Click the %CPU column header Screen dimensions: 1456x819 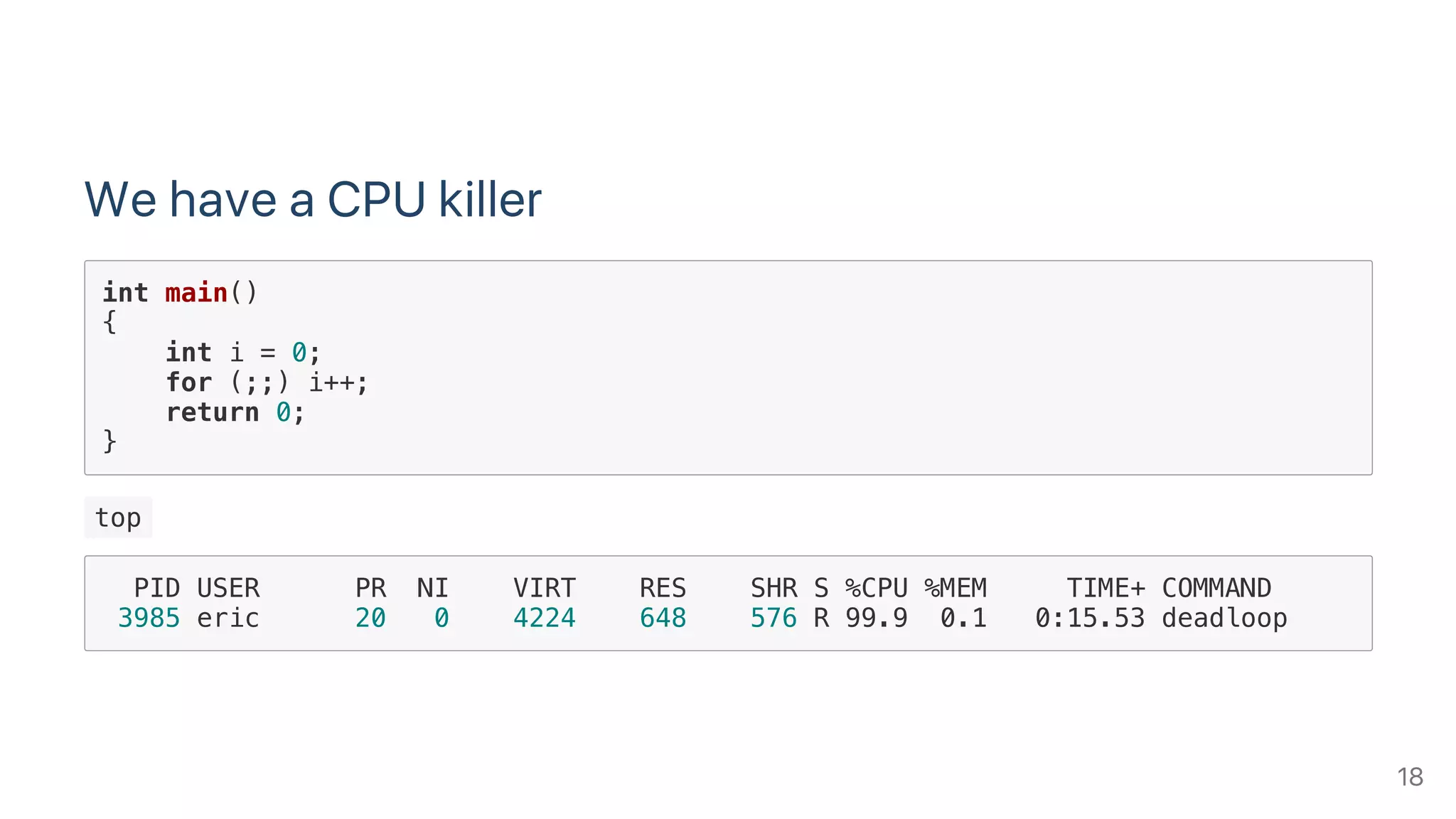[876, 588]
